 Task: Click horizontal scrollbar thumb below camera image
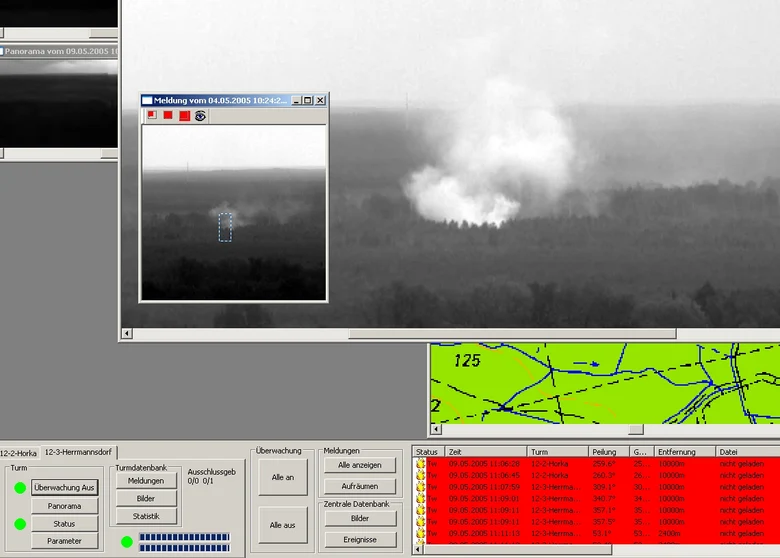[x=512, y=333]
